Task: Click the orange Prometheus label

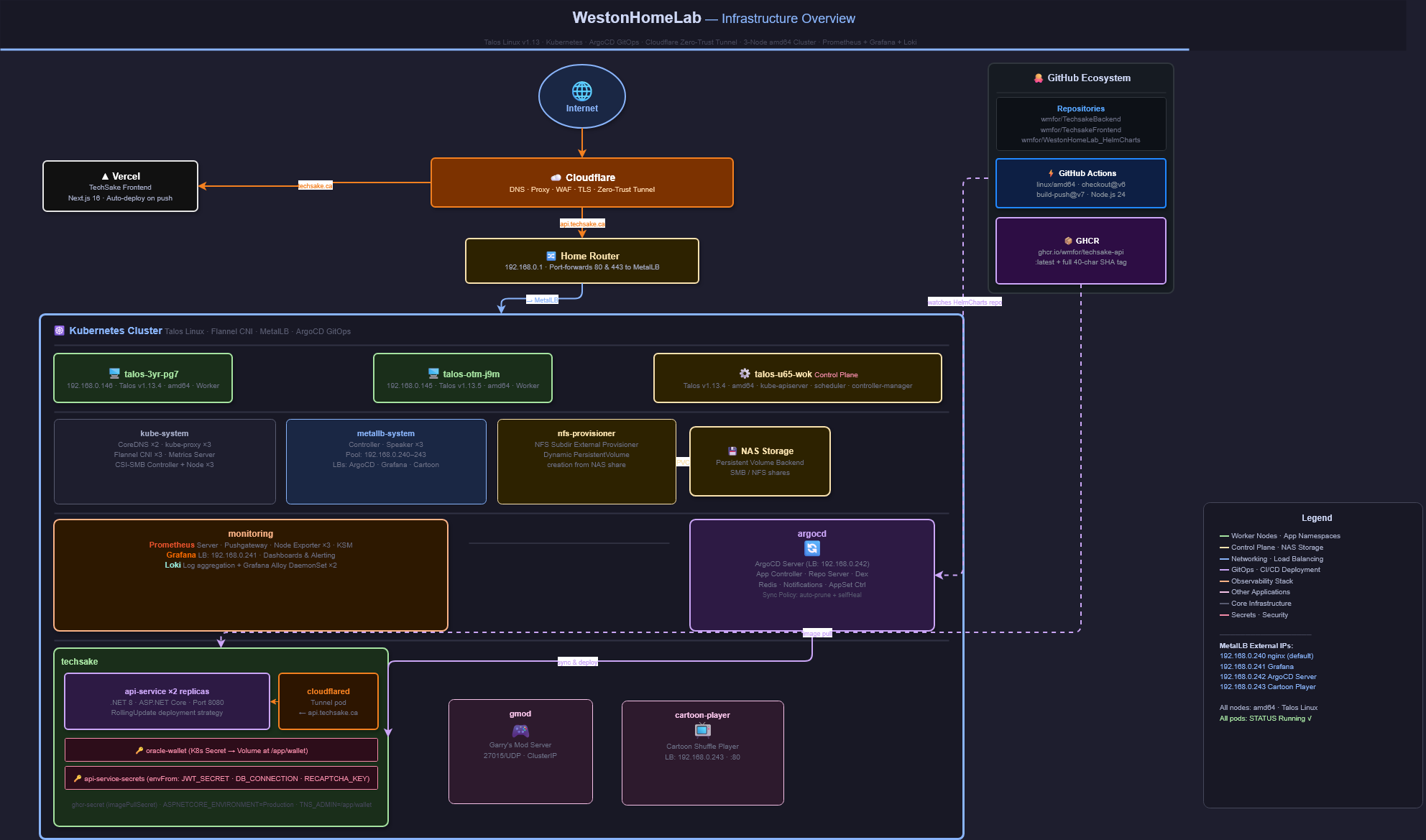Action: click(x=172, y=545)
